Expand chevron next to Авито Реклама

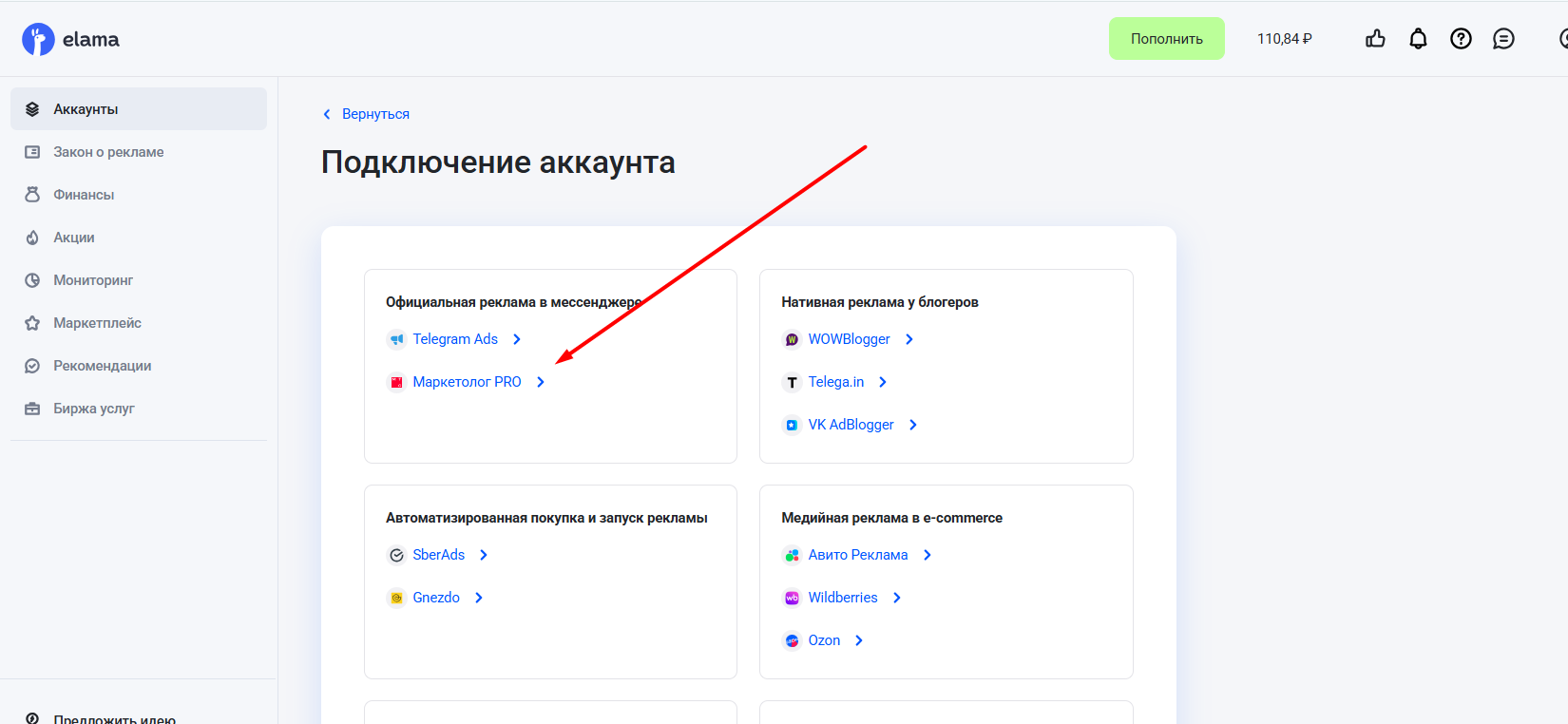point(927,555)
